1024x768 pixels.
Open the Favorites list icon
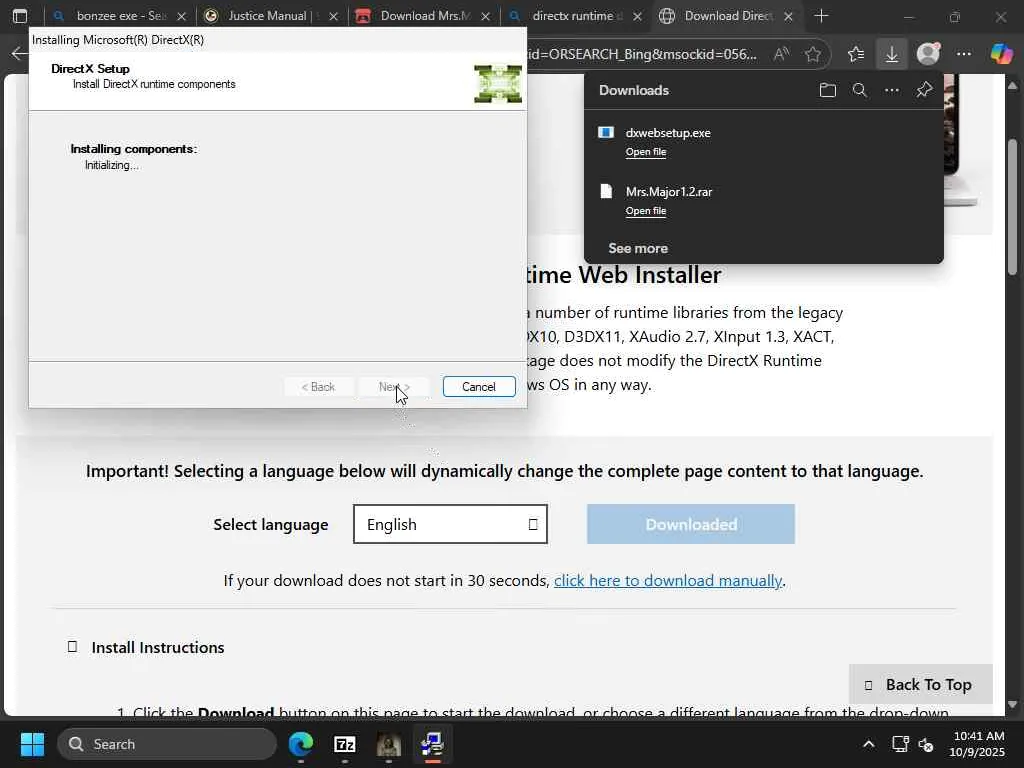[856, 54]
